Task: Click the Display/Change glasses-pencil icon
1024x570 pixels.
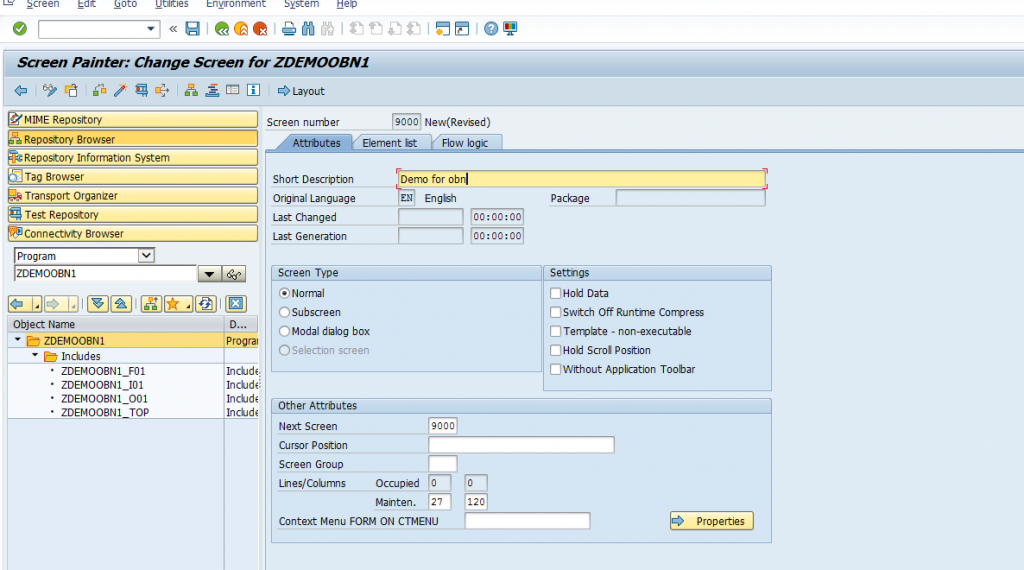Action: (50, 91)
